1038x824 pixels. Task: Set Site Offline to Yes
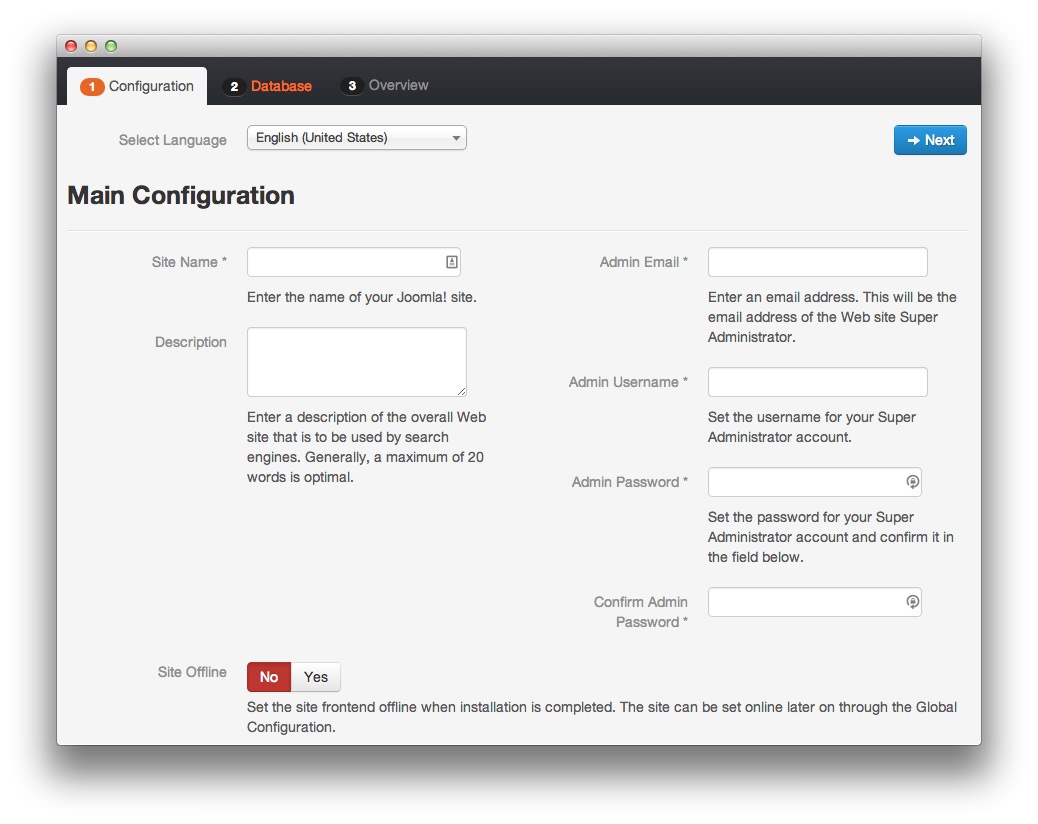pyautogui.click(x=316, y=677)
